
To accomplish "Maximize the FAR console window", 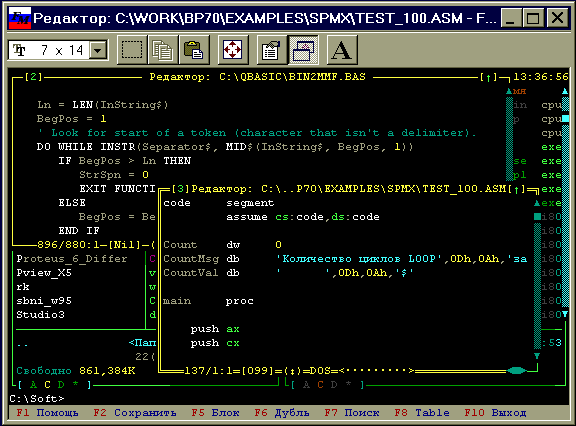I will pyautogui.click(x=533, y=18).
